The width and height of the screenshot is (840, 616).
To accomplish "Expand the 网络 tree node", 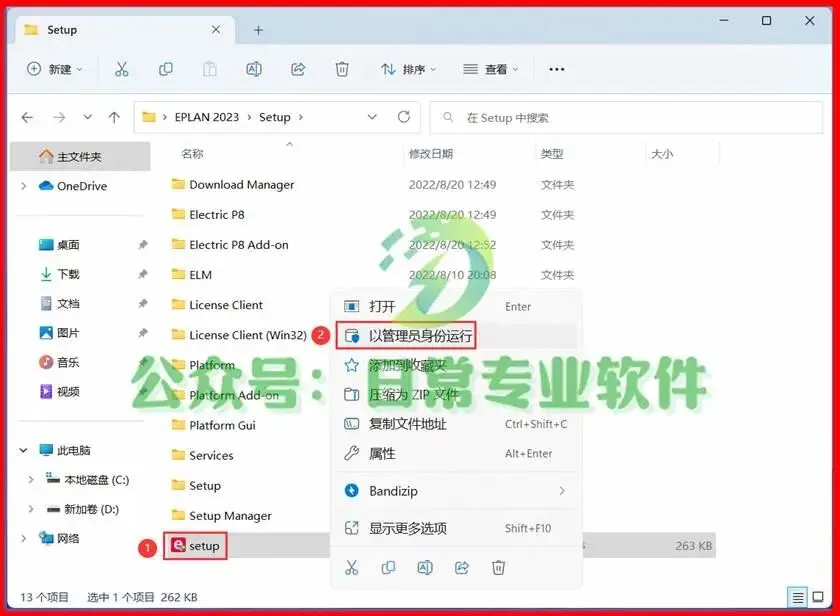I will pyautogui.click(x=24, y=538).
